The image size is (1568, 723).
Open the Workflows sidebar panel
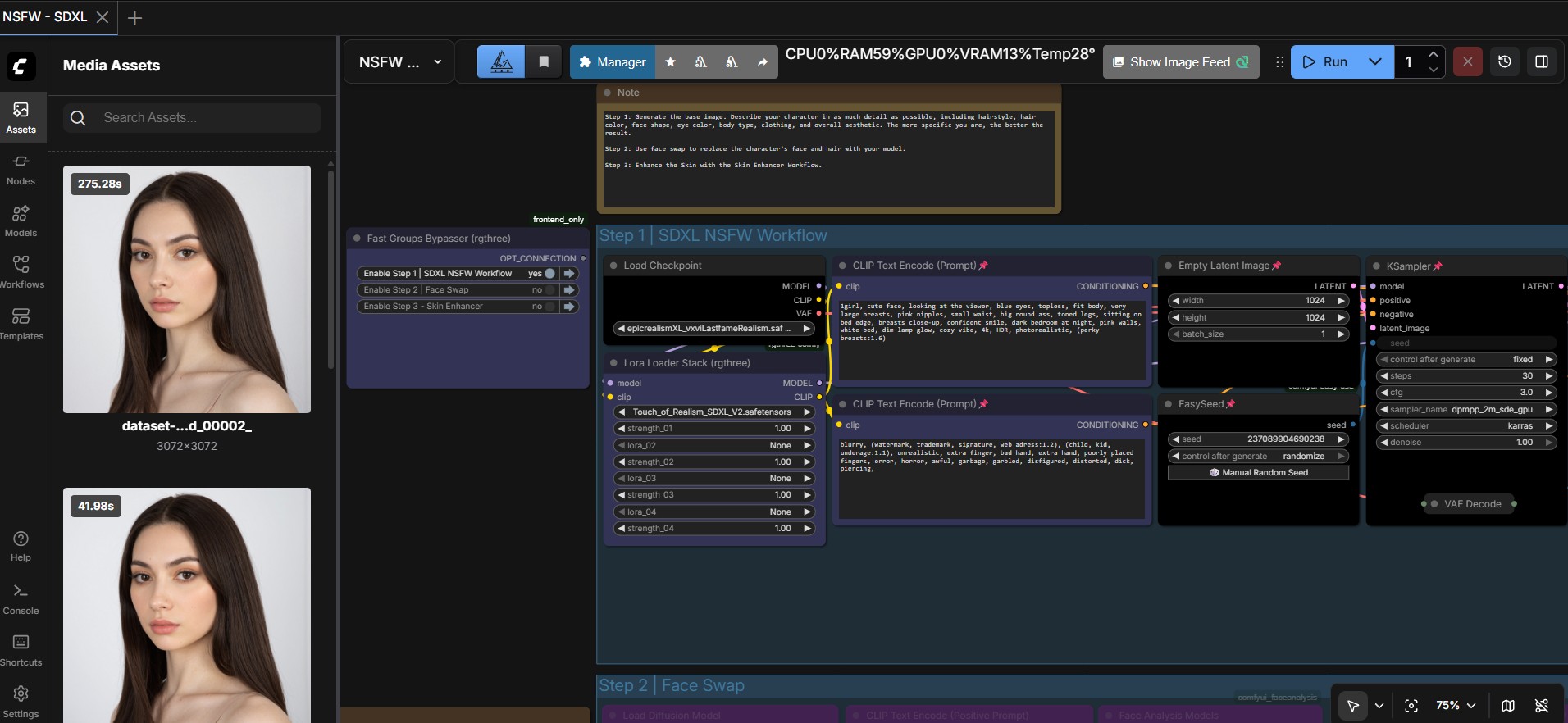(21, 272)
